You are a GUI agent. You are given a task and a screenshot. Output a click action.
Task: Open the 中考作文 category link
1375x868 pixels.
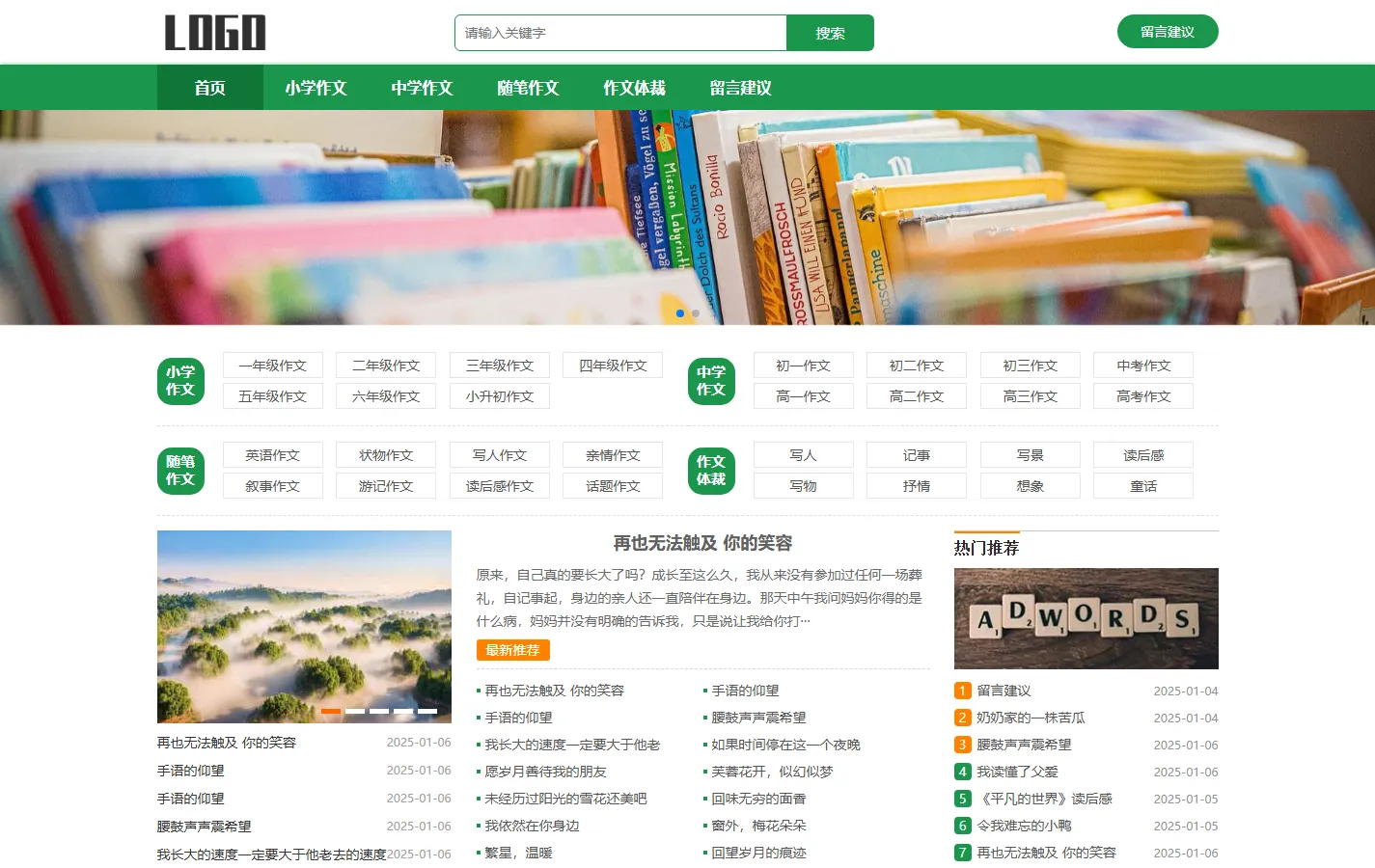pyautogui.click(x=1143, y=366)
